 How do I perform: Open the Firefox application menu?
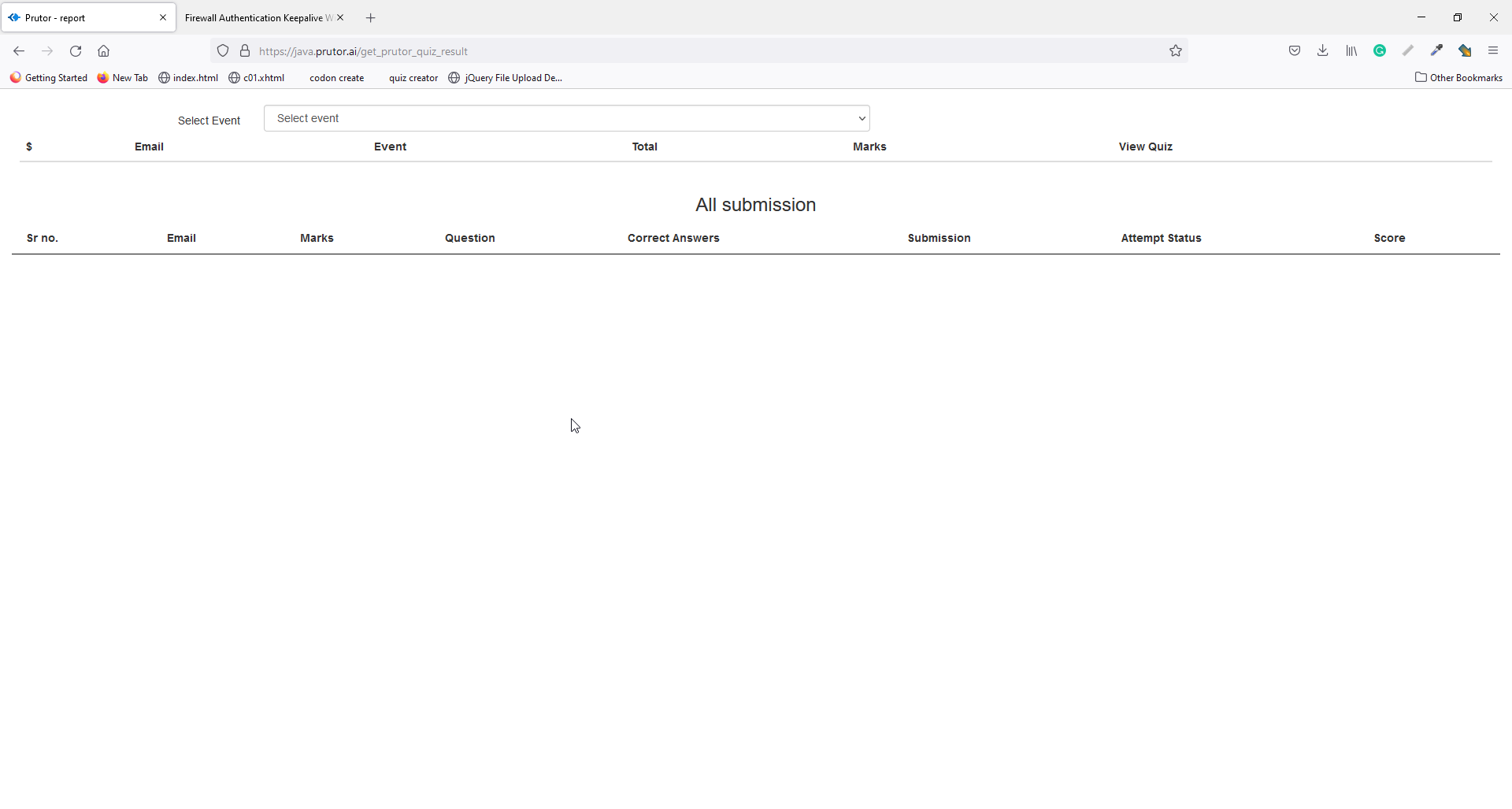point(1493,51)
